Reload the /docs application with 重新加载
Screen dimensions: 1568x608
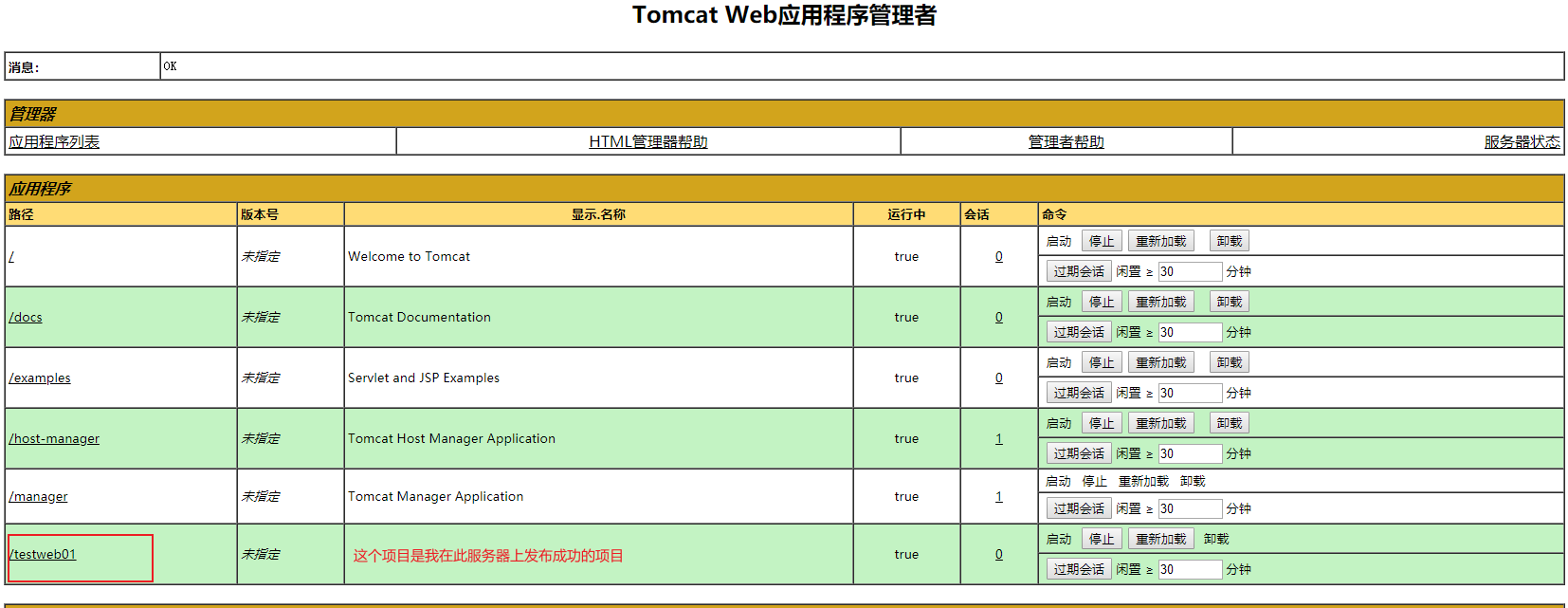(1161, 302)
